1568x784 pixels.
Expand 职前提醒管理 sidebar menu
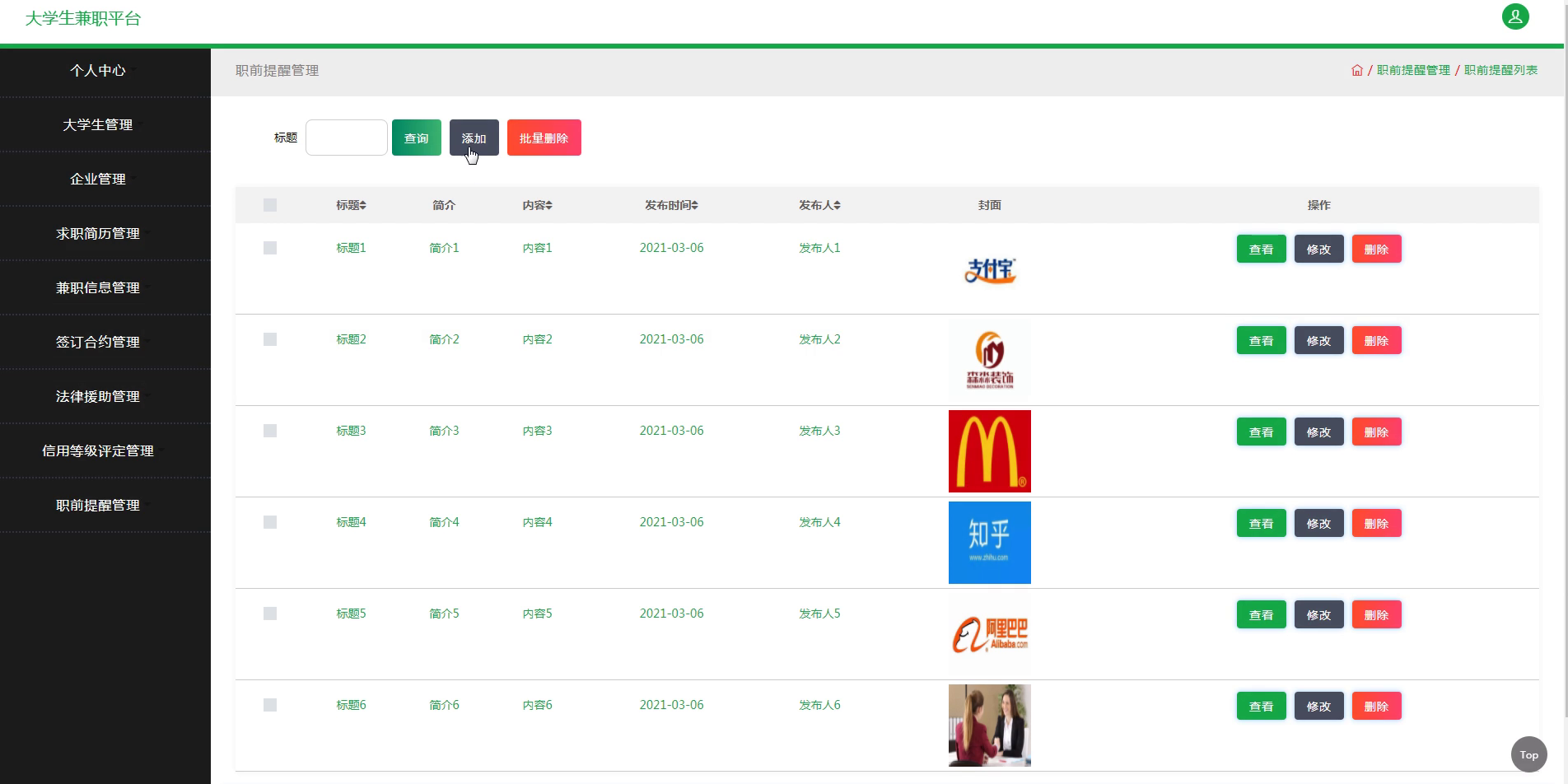(105, 506)
